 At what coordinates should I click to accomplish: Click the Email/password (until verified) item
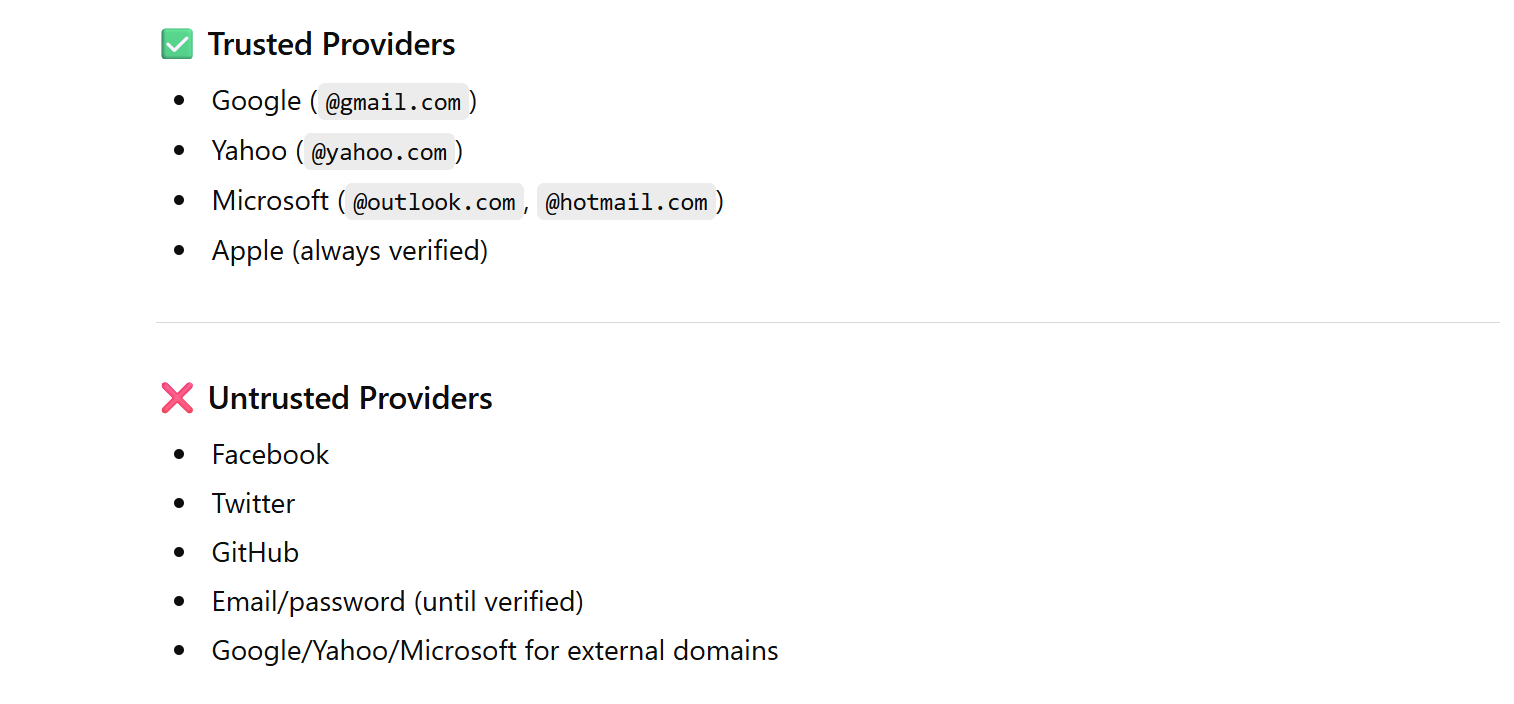pyautogui.click(x=397, y=602)
